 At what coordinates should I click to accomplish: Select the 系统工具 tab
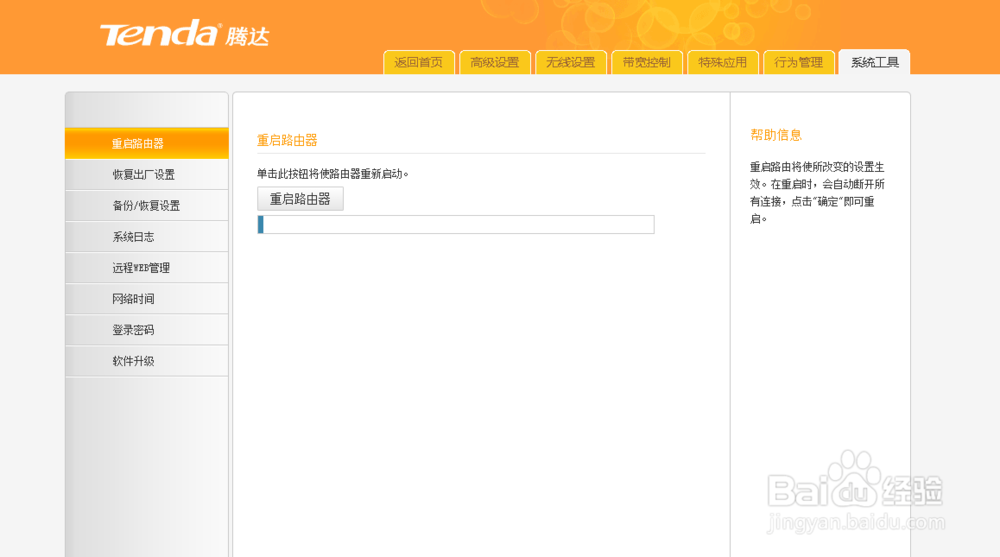click(x=874, y=62)
